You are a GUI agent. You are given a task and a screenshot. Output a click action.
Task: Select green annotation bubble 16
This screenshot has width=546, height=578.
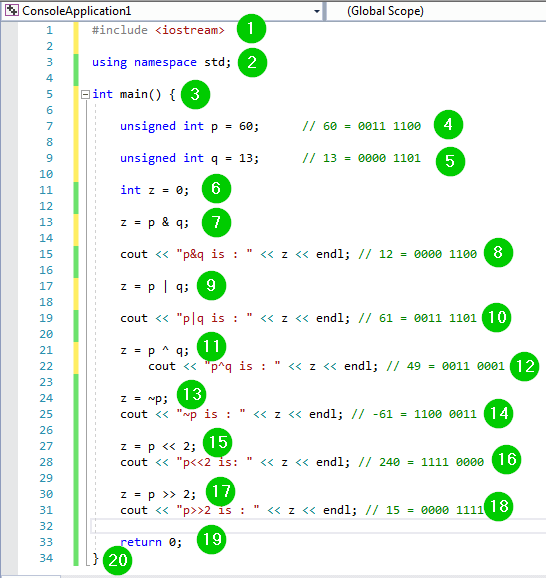coord(507,459)
